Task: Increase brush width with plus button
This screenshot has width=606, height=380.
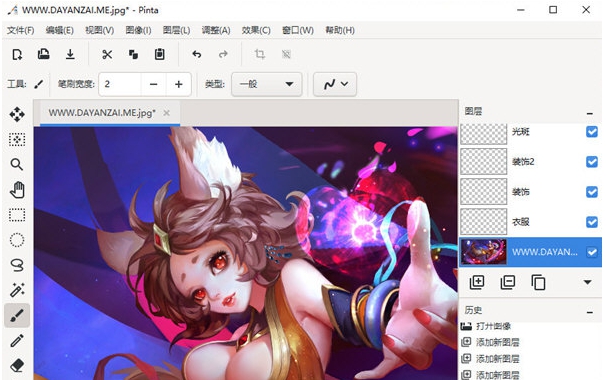Action: (179, 84)
